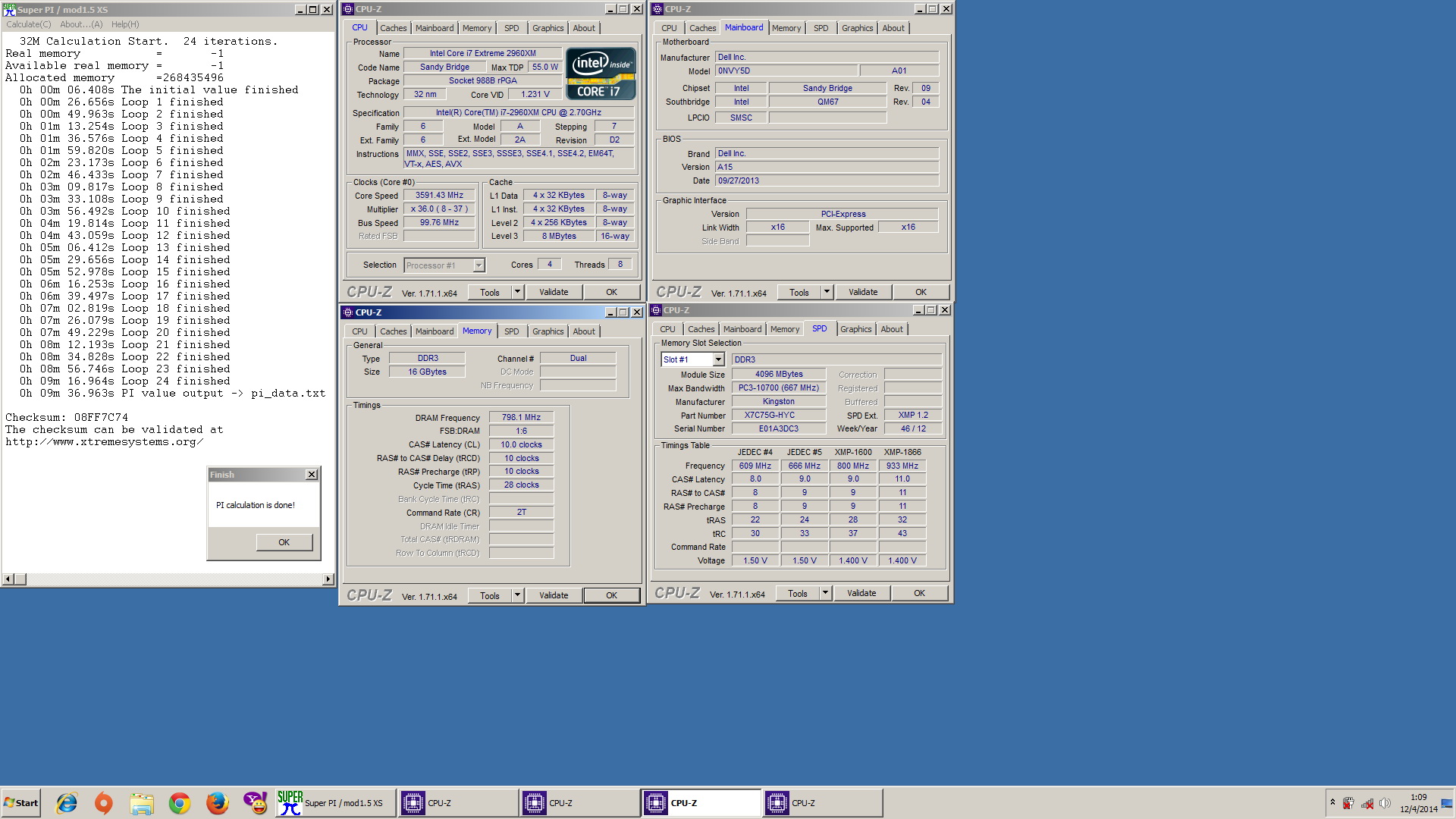The width and height of the screenshot is (1456, 819).
Task: Click the Start button
Action: [20, 803]
